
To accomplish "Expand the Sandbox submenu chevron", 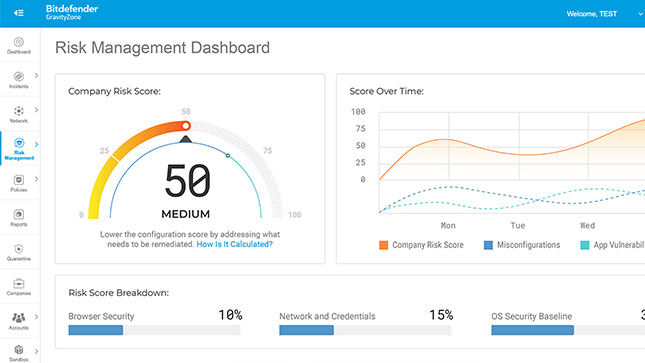I will point(37,351).
